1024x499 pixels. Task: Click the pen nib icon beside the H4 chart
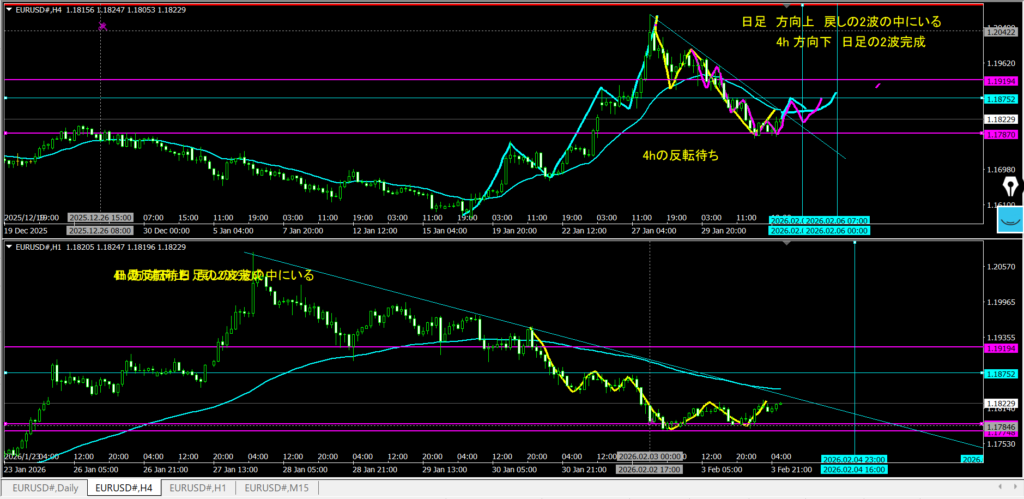pyautogui.click(x=1010, y=187)
